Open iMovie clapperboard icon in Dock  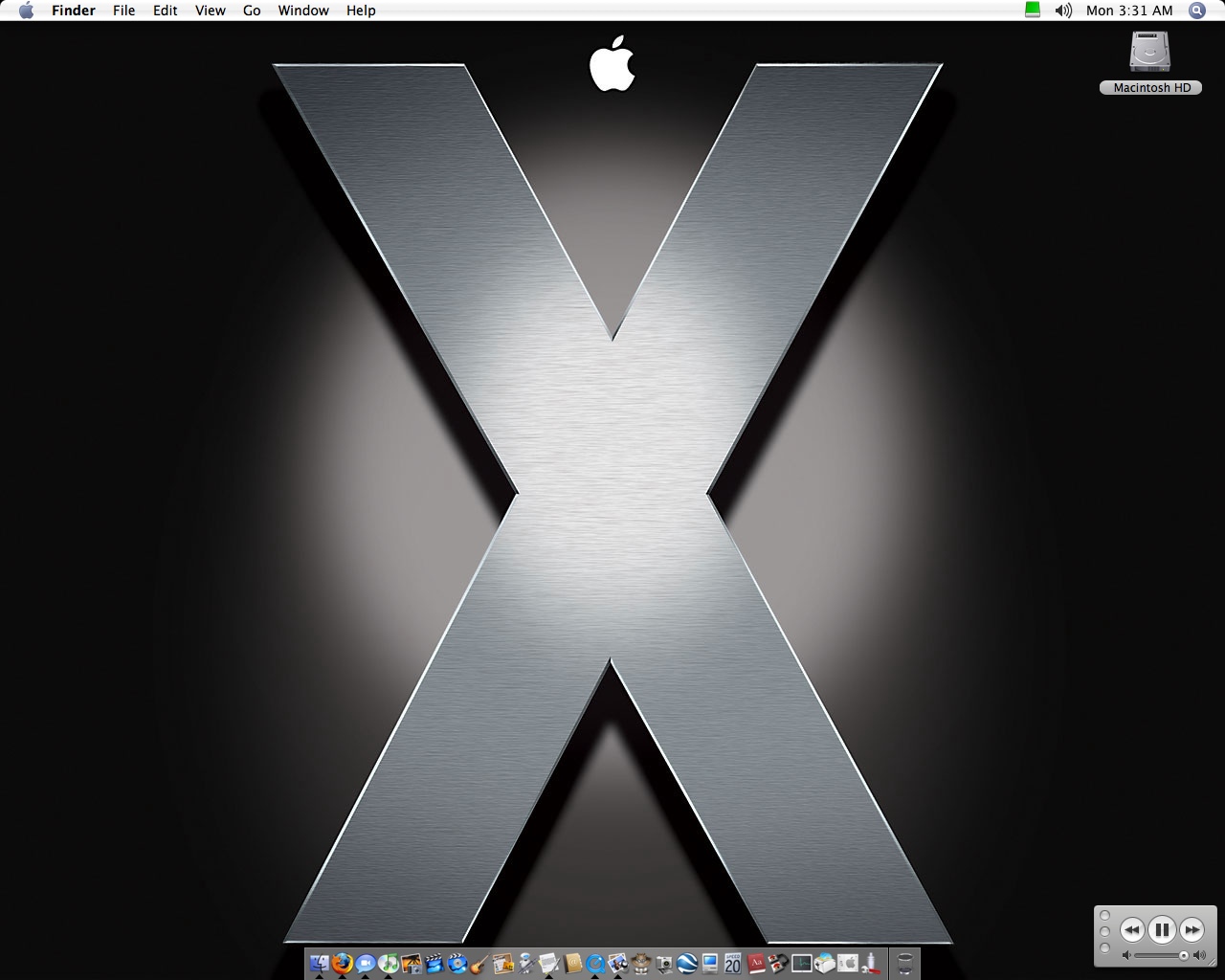(434, 963)
